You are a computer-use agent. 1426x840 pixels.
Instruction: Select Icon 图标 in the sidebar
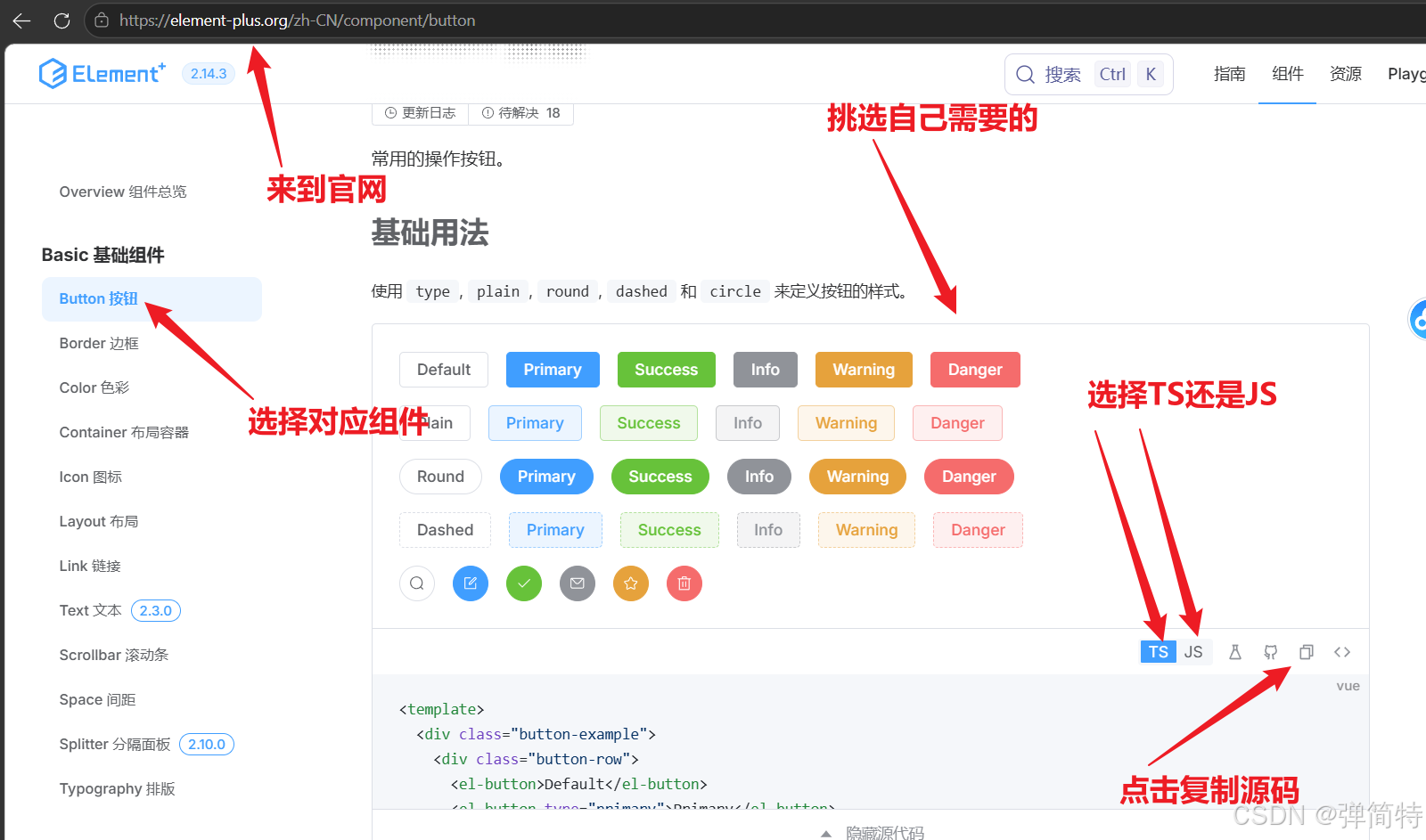point(91,477)
